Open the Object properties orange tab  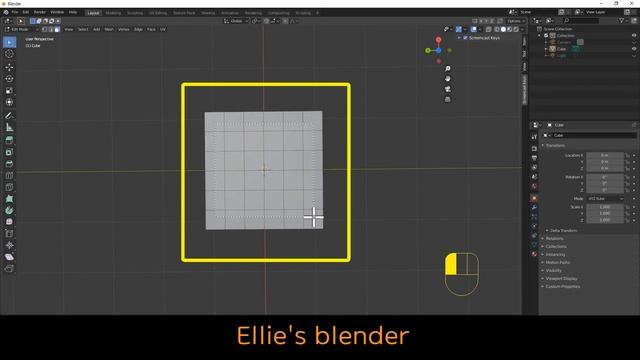coord(534,198)
